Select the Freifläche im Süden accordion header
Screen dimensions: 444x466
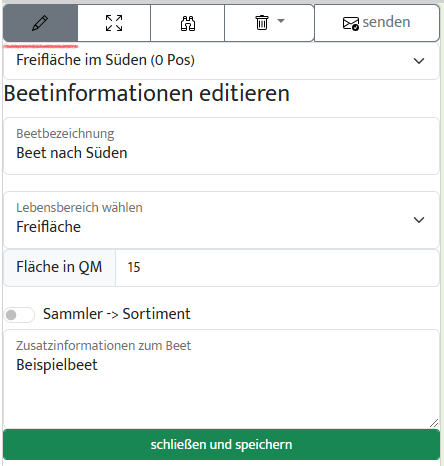[x=221, y=61]
